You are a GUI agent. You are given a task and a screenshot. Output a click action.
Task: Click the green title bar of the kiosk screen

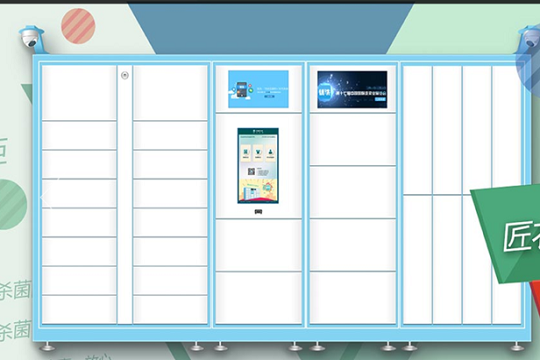[x=258, y=131]
